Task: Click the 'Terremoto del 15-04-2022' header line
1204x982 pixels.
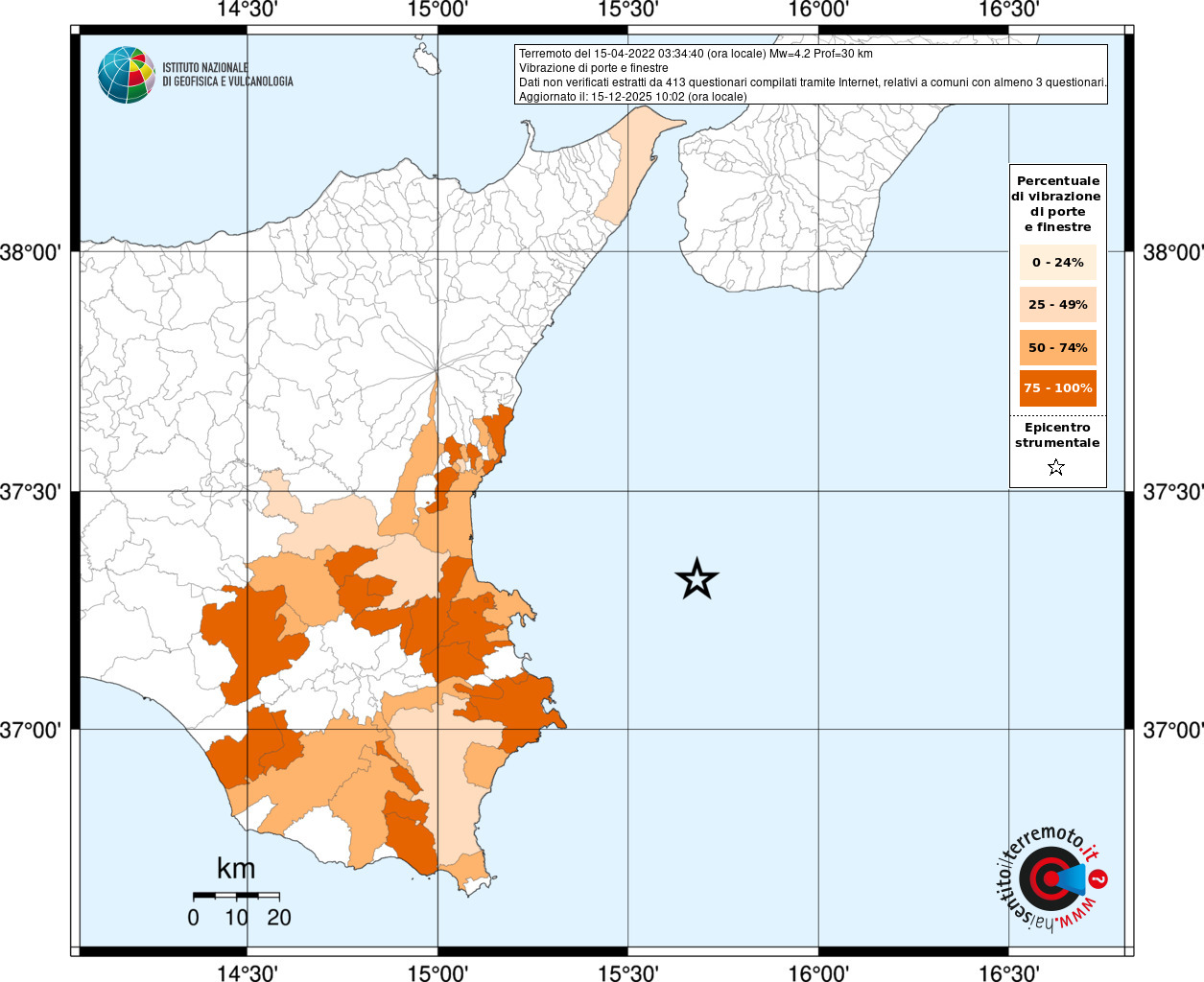Action: point(696,54)
